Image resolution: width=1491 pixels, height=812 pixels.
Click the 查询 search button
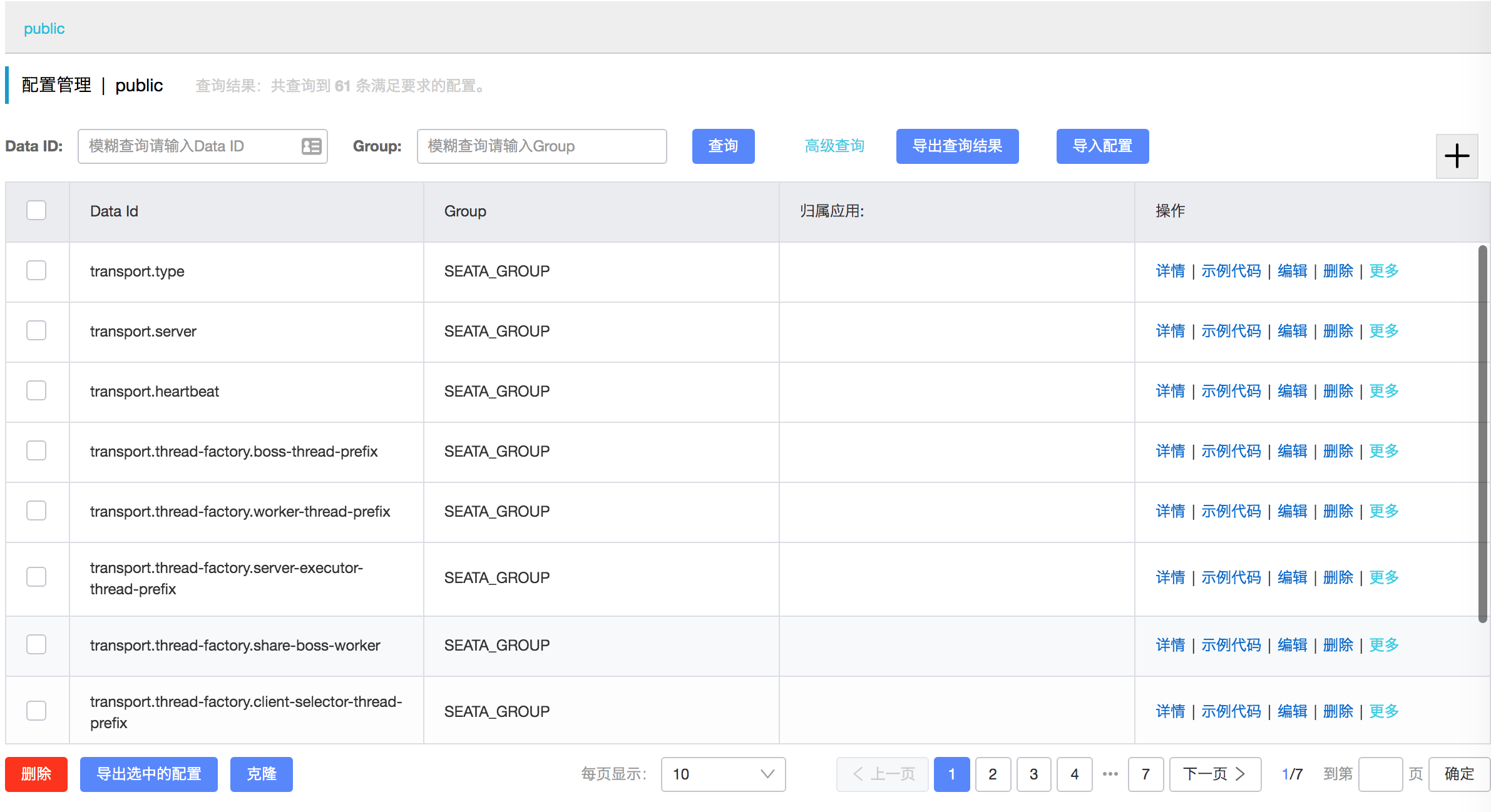723,146
